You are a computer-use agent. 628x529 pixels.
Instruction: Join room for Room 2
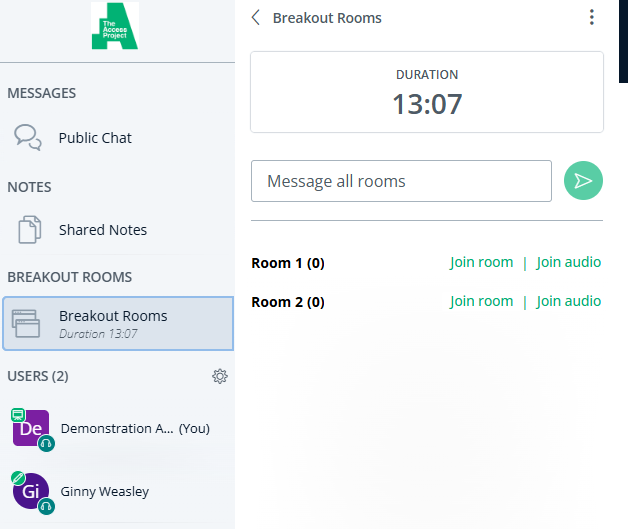(481, 301)
